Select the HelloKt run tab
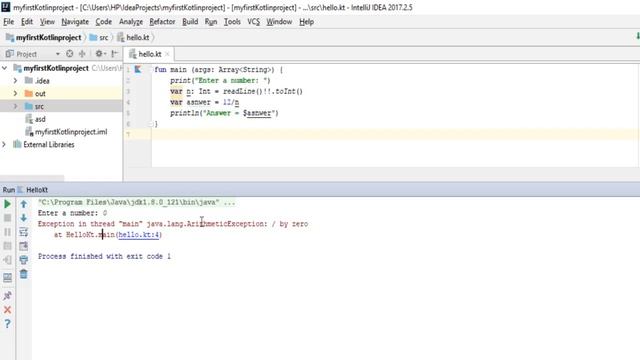 tap(33, 190)
